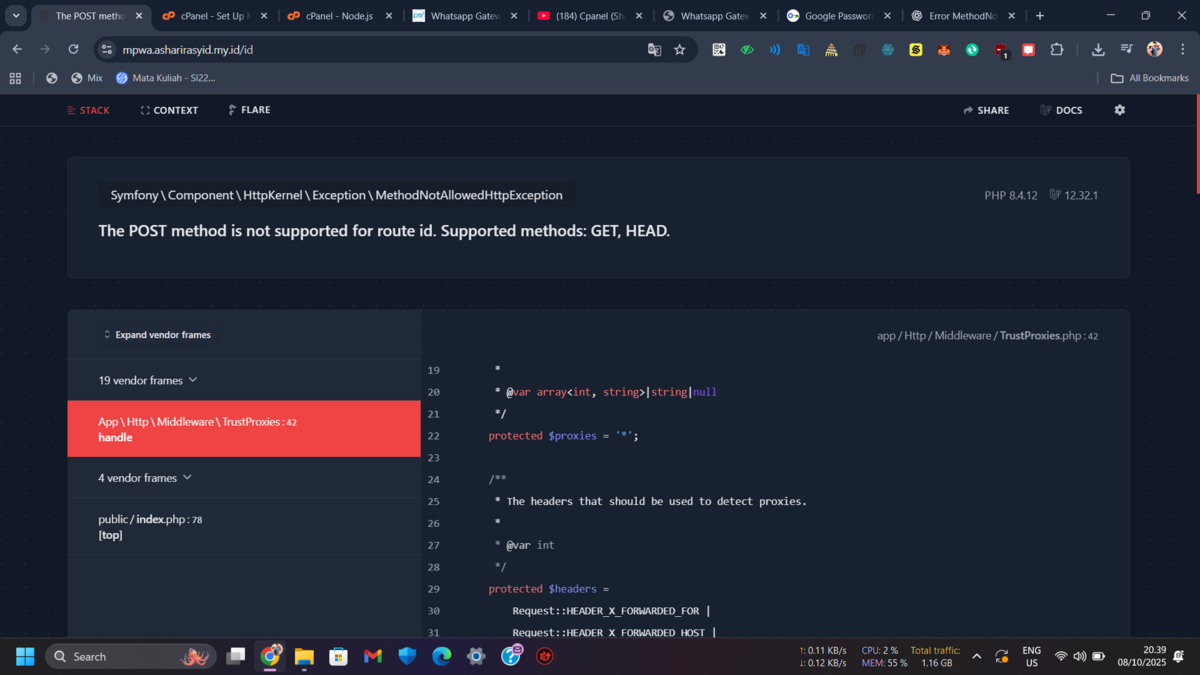Select the STACK tab
The image size is (1200, 675).
pyautogui.click(x=89, y=110)
